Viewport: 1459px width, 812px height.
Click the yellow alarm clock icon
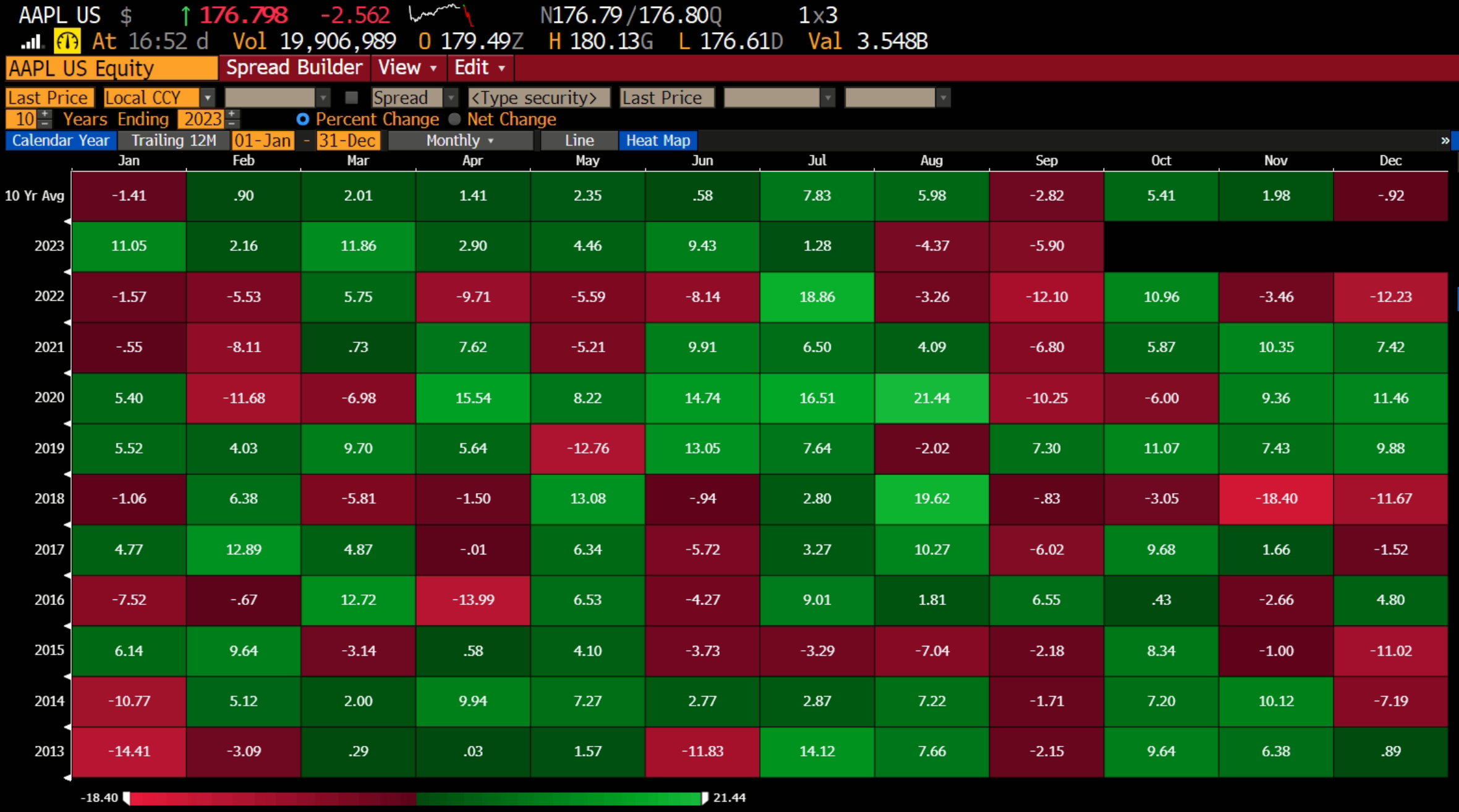pos(67,41)
